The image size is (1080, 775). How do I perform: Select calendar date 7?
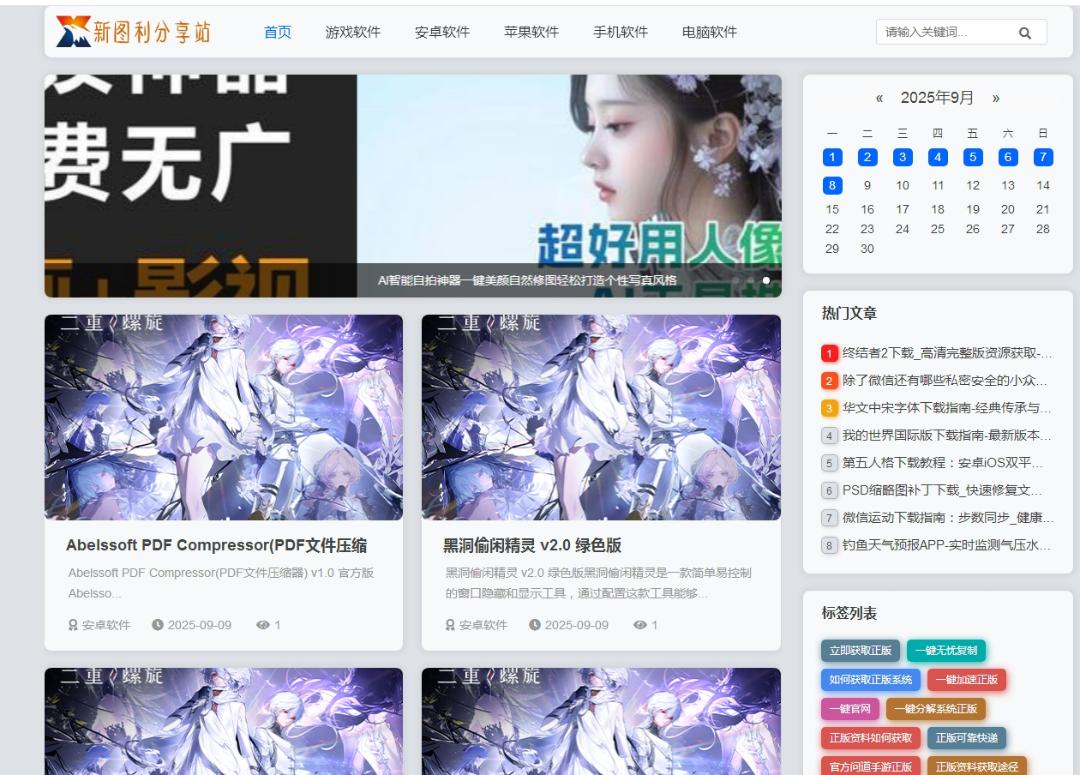click(1043, 157)
